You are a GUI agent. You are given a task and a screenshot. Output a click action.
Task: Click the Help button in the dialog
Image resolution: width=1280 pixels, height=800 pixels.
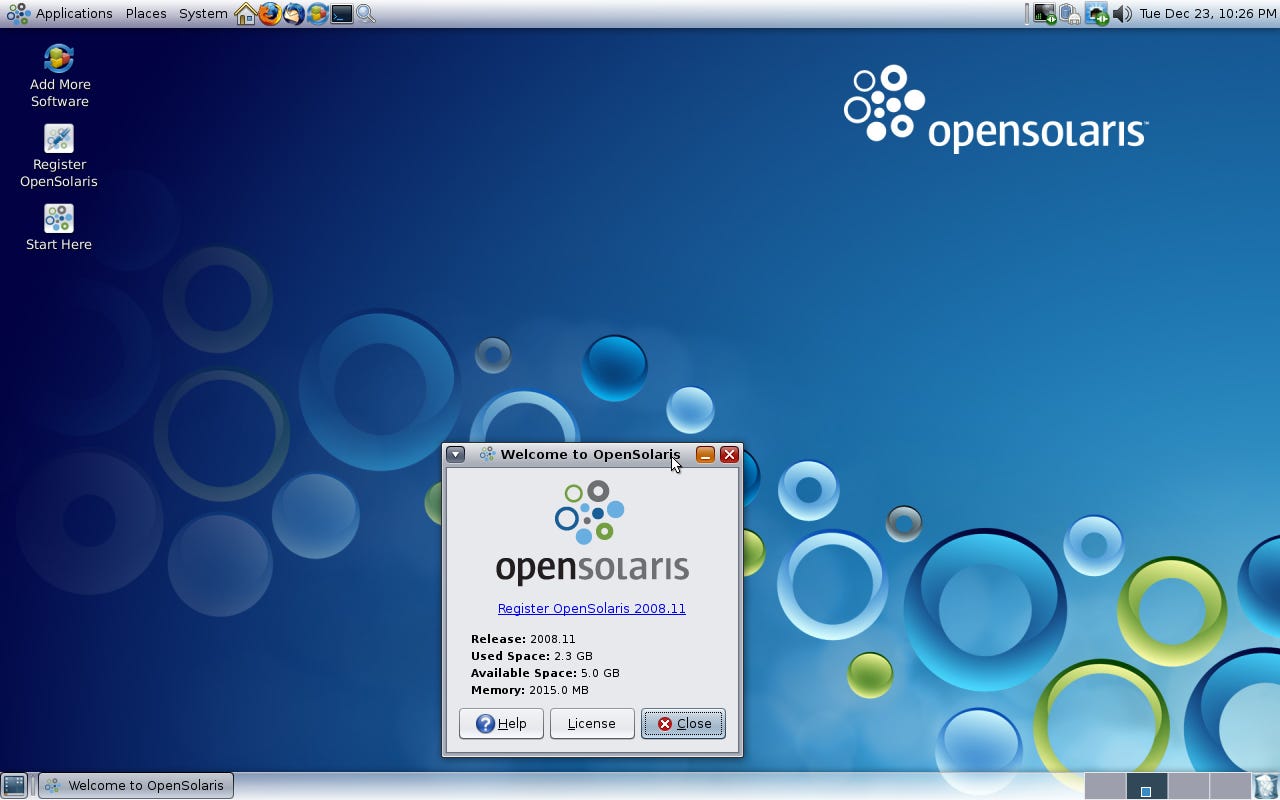click(500, 723)
